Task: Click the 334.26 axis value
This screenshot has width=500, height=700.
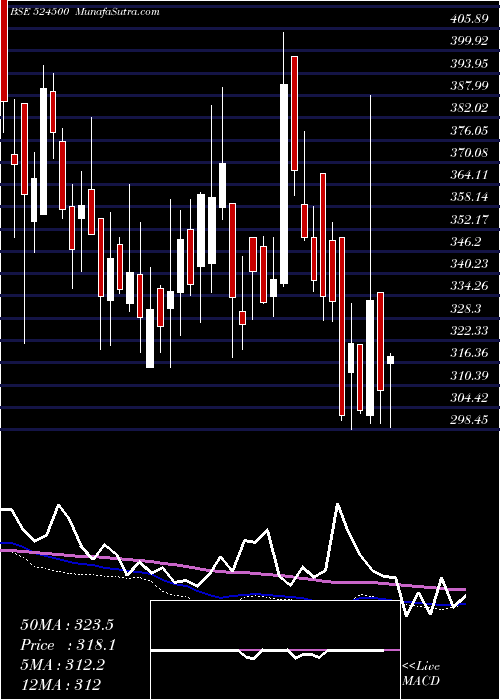Action: [x=470, y=286]
